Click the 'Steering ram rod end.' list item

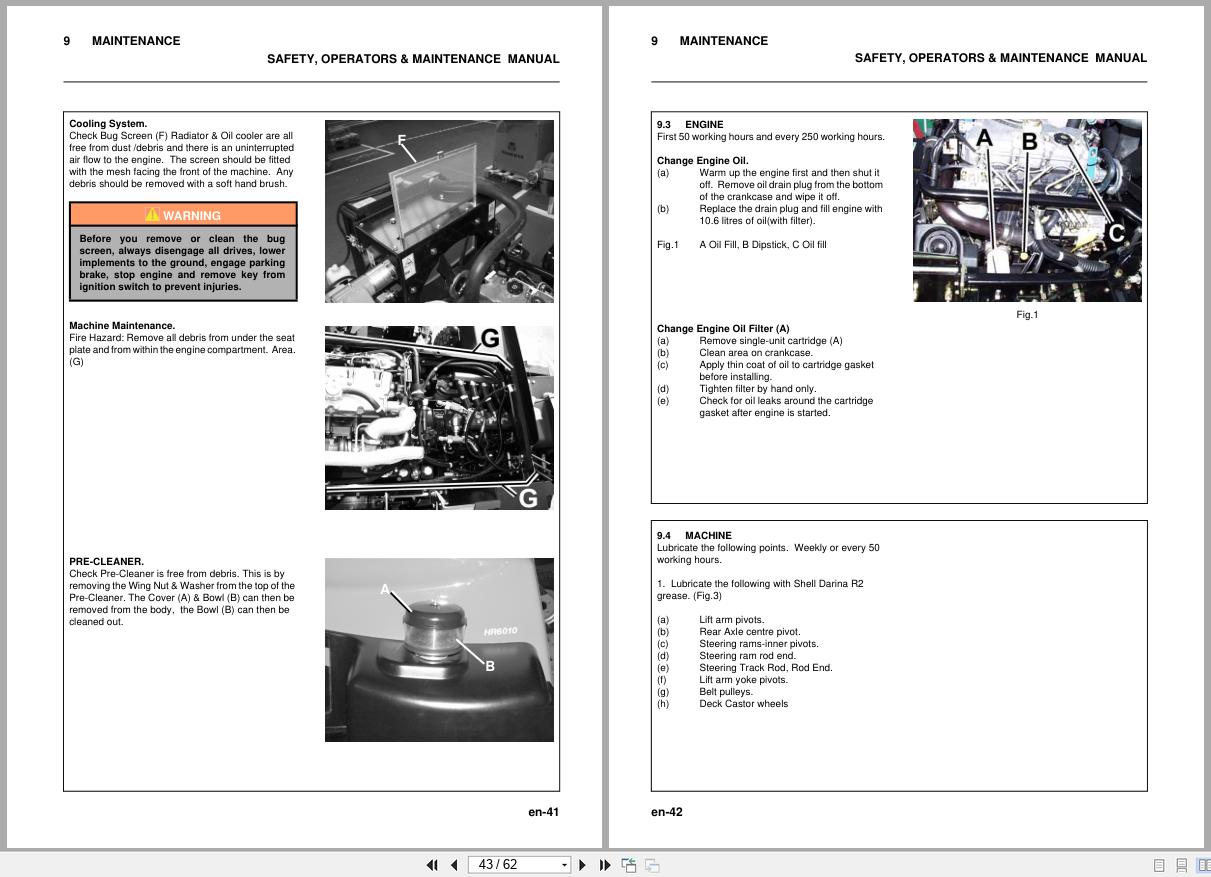747,656
